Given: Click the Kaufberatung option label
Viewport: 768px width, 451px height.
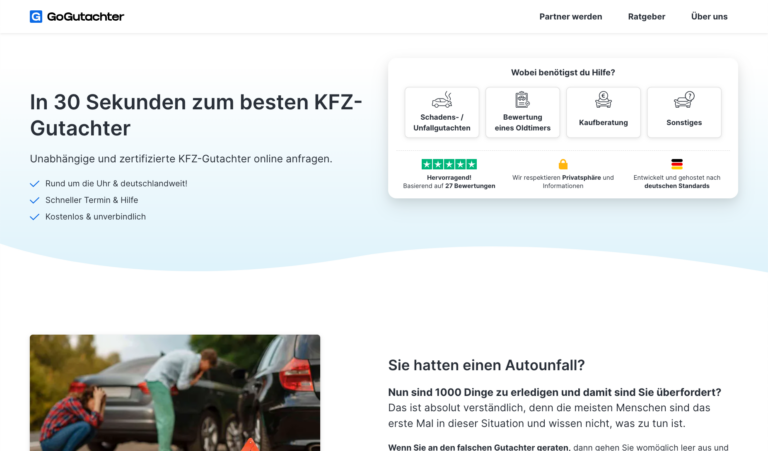Looking at the screenshot, I should (x=603, y=122).
